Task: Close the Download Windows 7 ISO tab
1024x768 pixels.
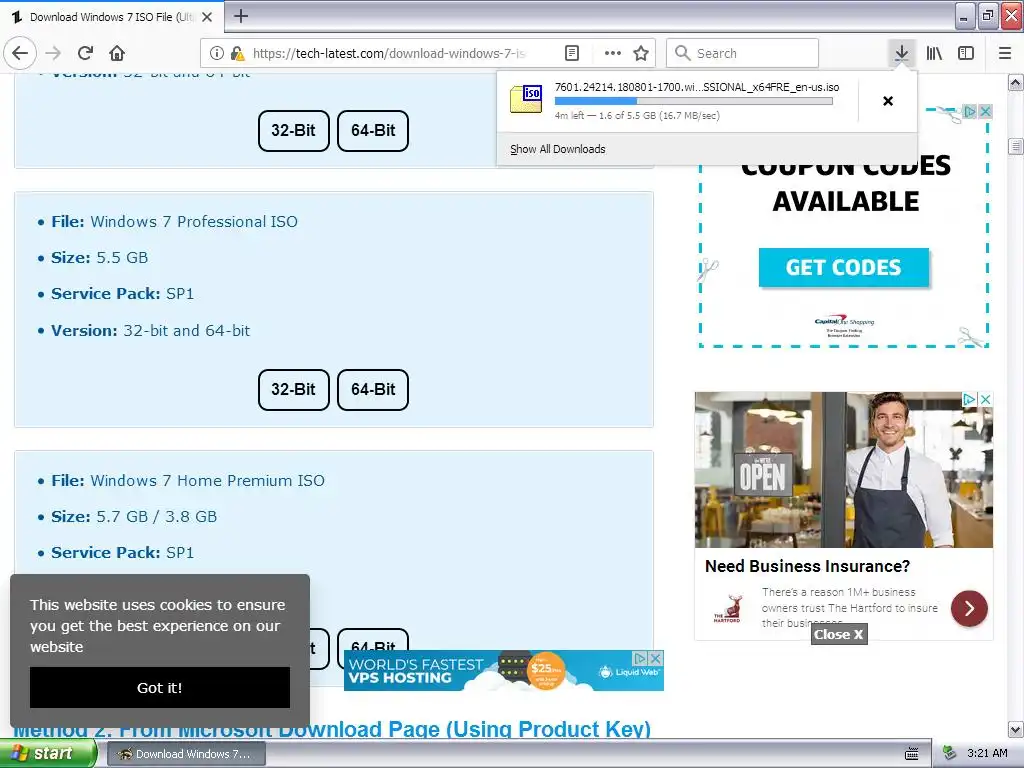Action: point(207,17)
